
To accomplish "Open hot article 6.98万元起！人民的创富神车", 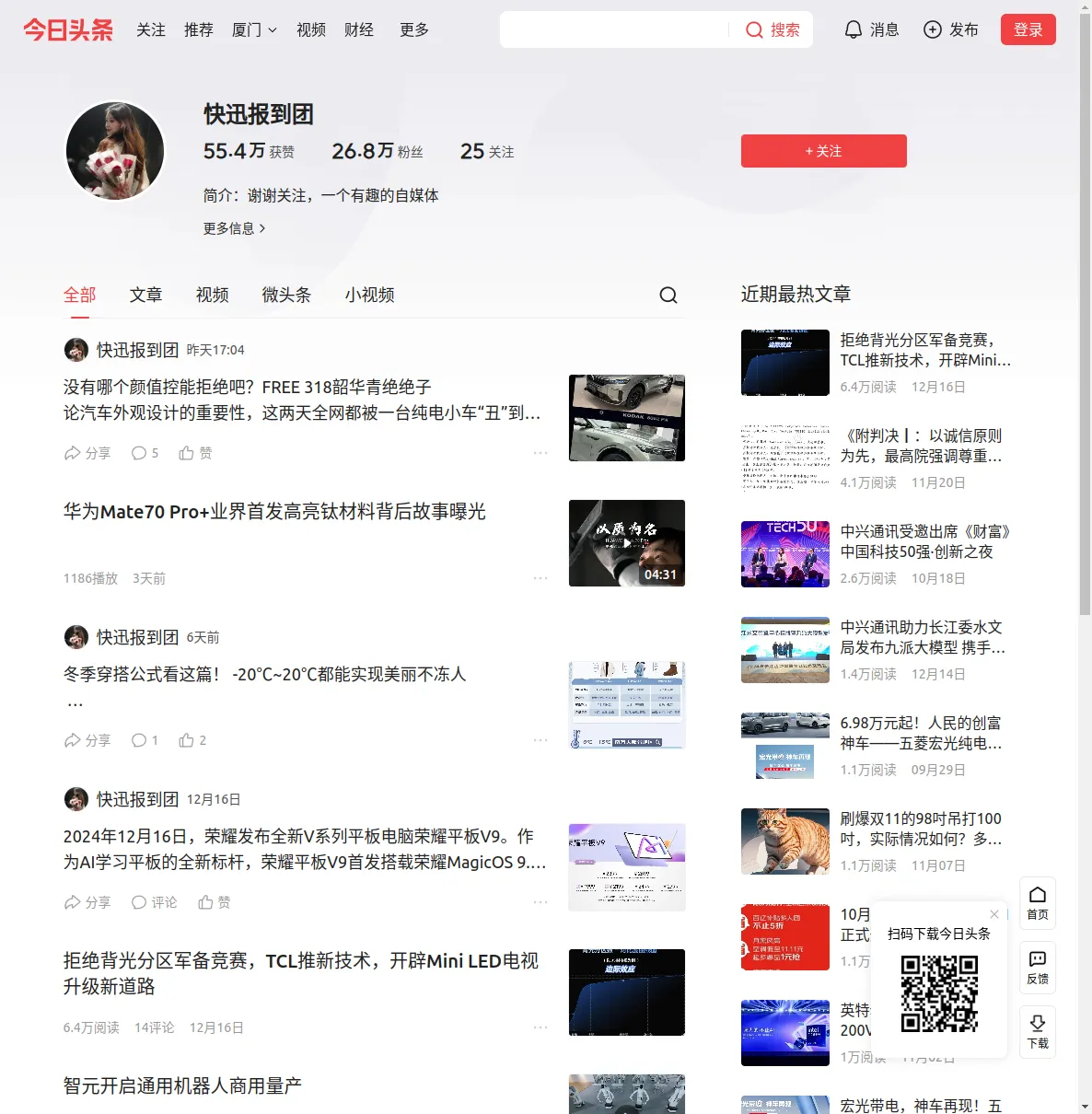I will click(922, 734).
